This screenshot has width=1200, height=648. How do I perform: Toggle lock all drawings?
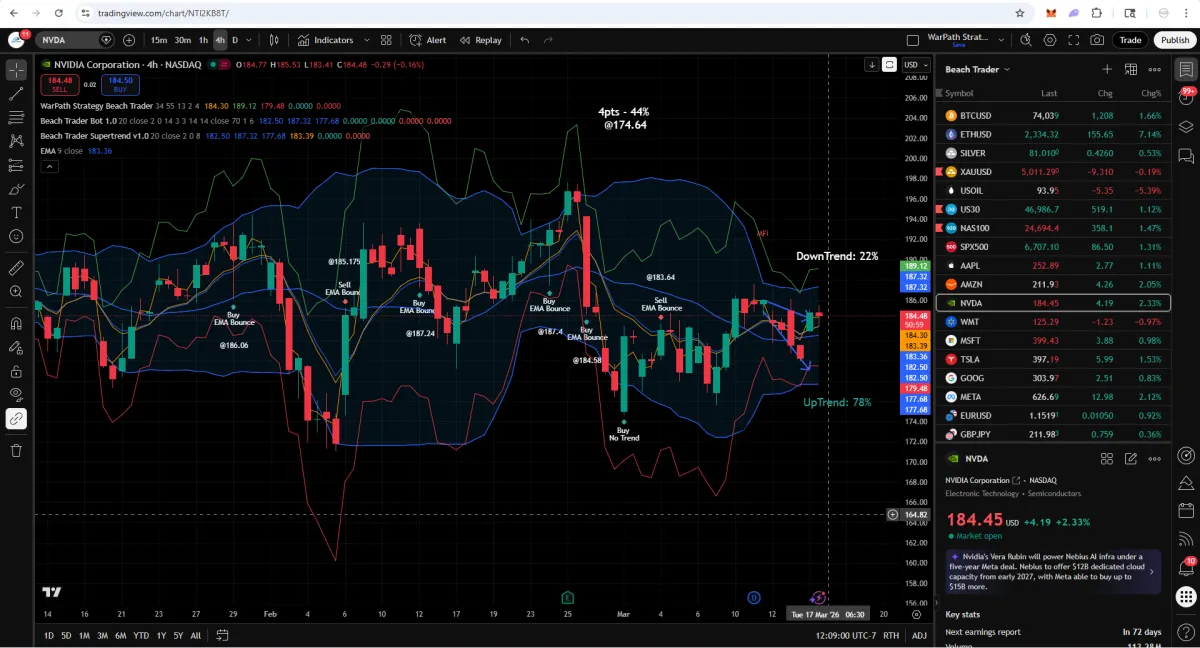pyautogui.click(x=16, y=371)
